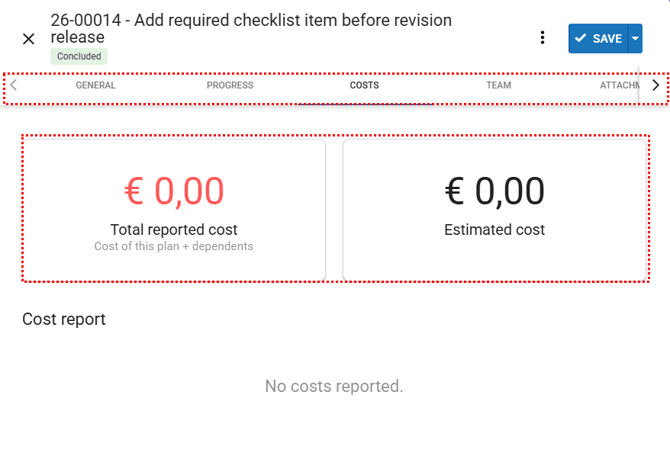The height and width of the screenshot is (472, 670).
Task: Click the black € 0,00 estimated amount
Action: click(494, 190)
